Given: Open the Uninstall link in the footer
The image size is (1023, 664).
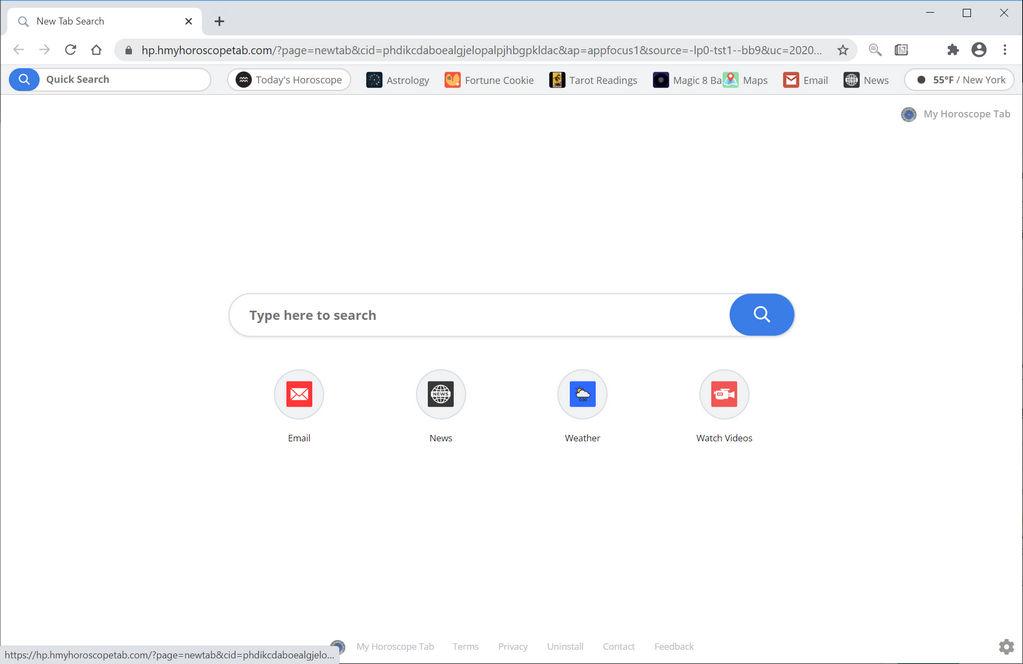Looking at the screenshot, I should (x=564, y=646).
